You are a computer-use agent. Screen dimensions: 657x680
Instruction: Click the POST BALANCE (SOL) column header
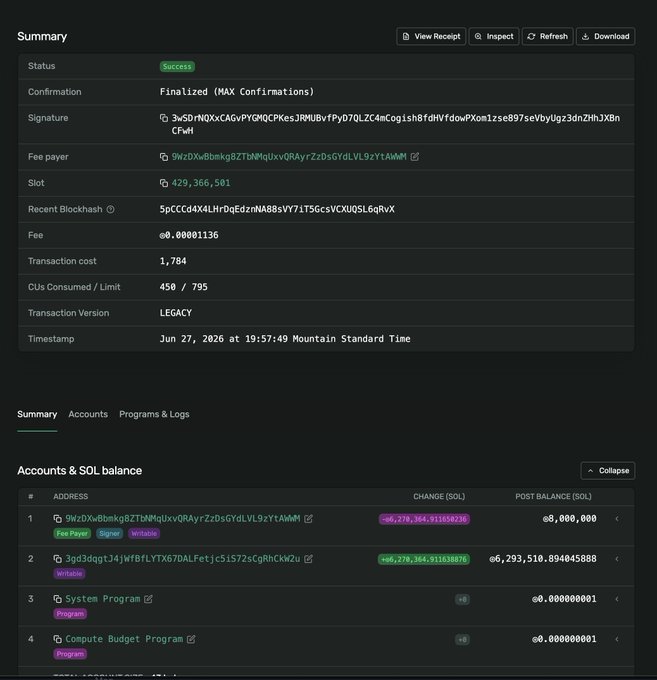553,497
